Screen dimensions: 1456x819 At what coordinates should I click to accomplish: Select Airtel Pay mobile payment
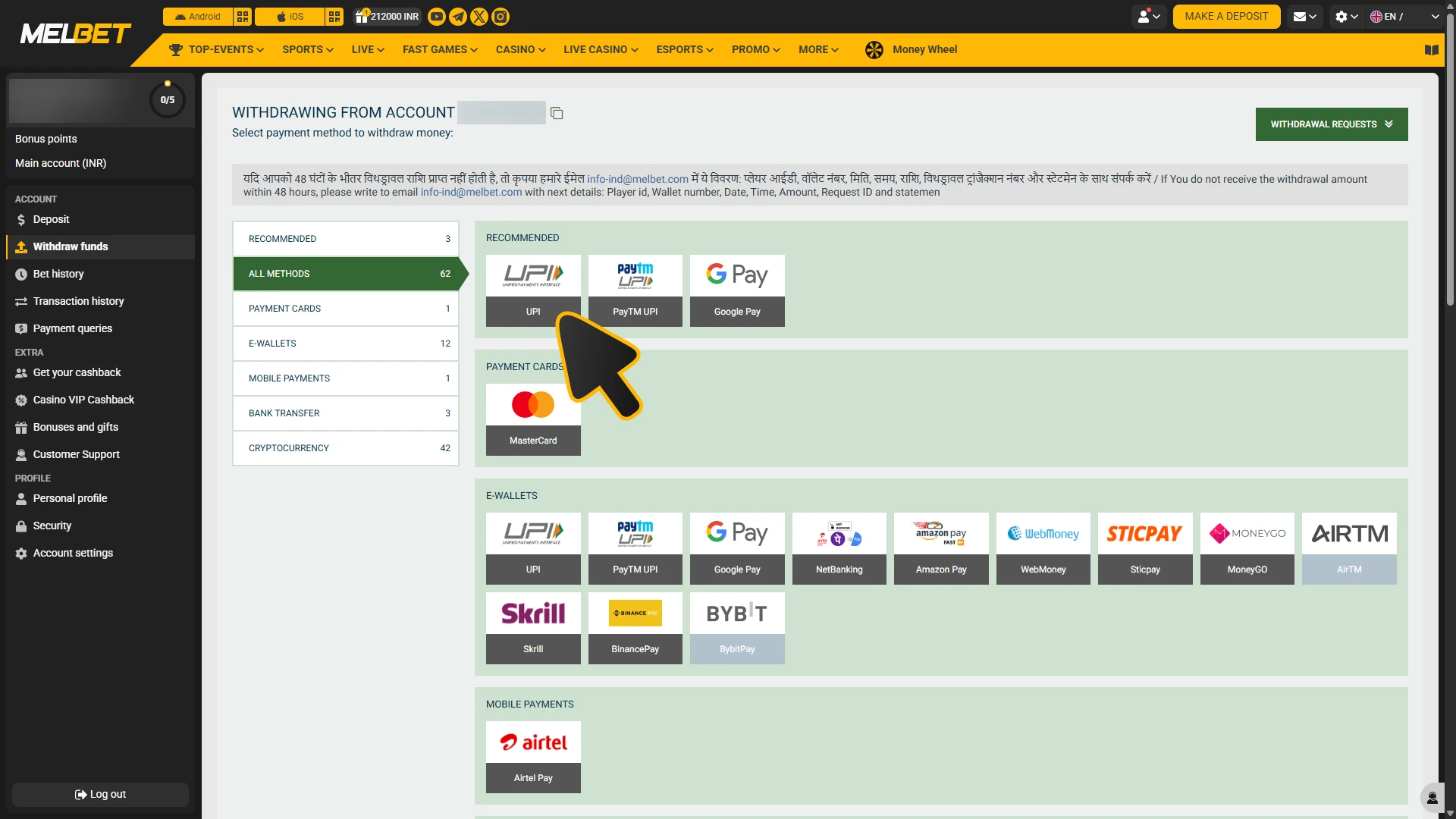533,758
